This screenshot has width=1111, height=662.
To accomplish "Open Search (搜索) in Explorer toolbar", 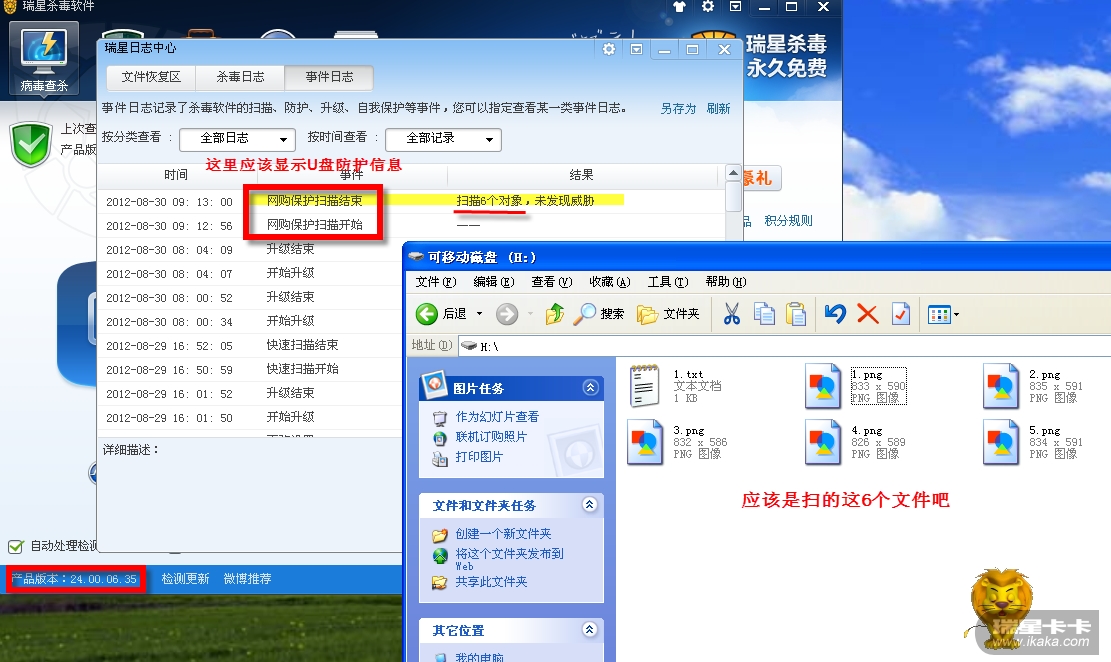I will pyautogui.click(x=599, y=313).
